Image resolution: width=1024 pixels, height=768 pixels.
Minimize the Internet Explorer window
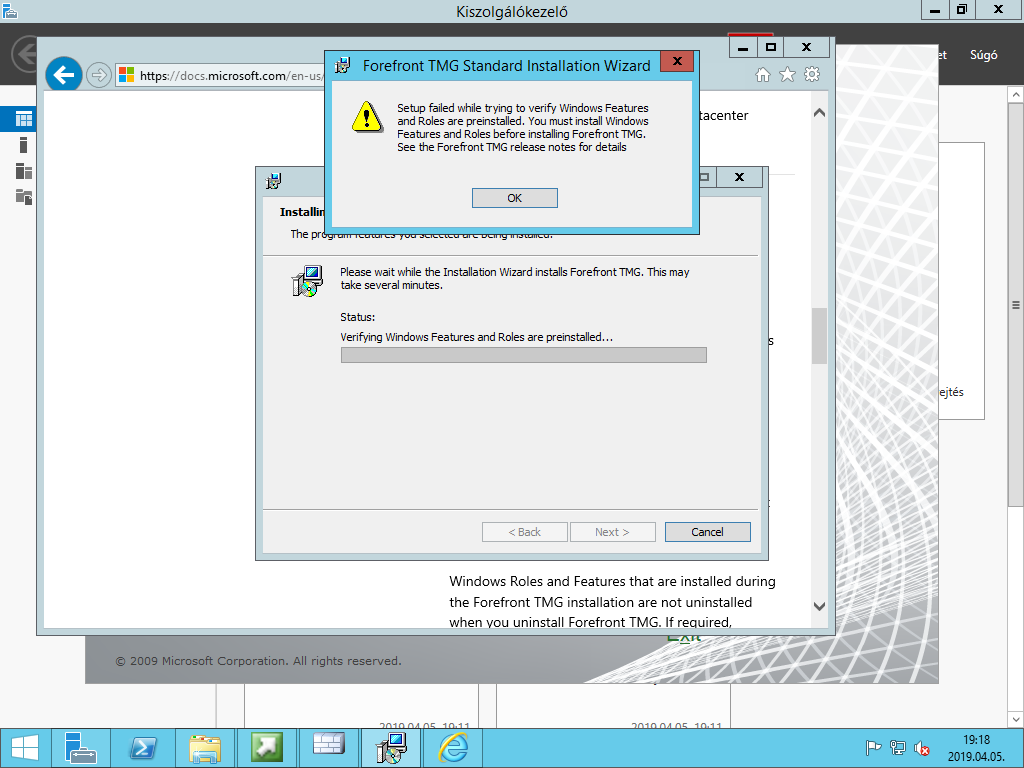click(x=743, y=48)
